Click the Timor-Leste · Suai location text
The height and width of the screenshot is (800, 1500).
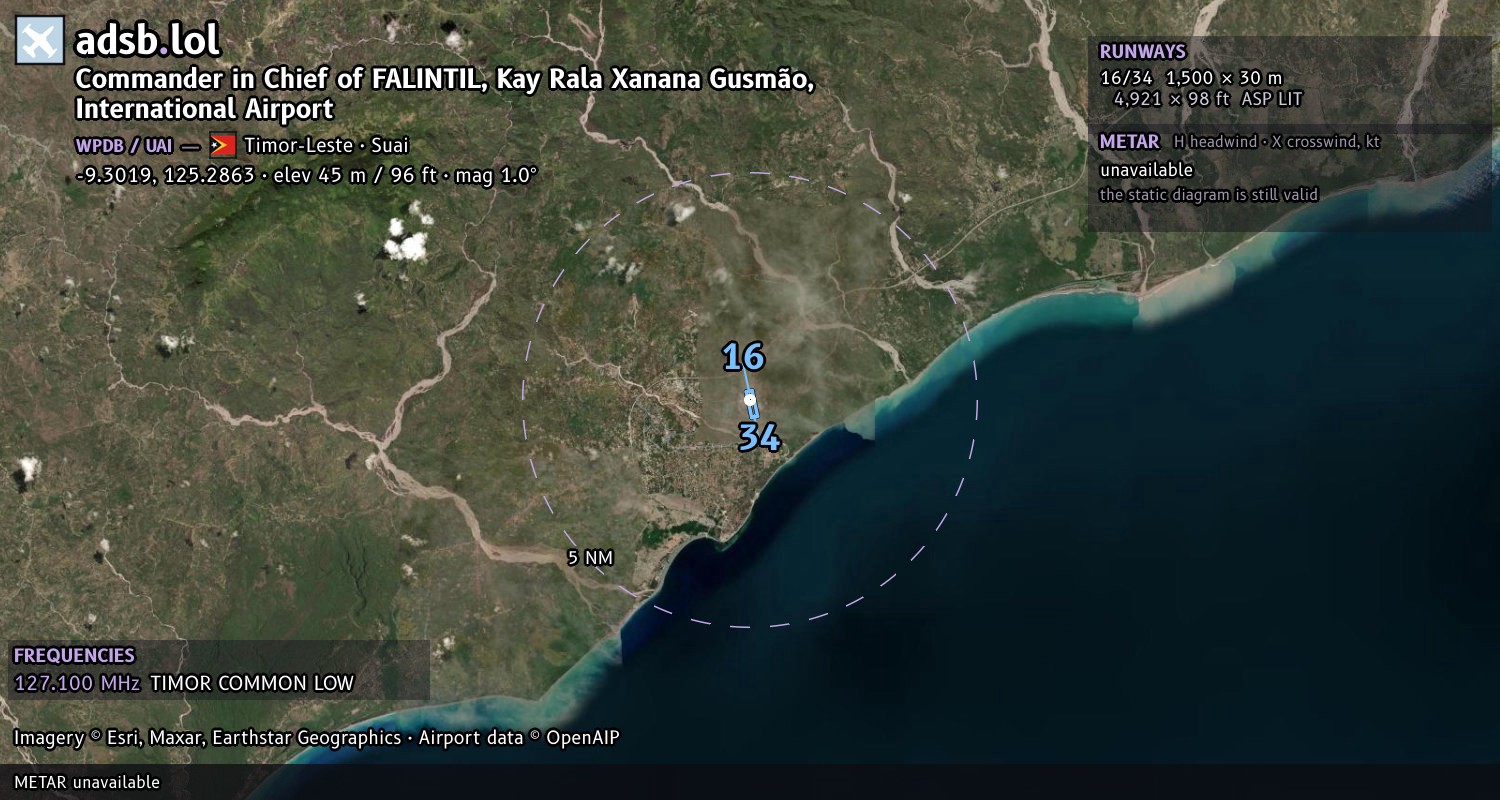pyautogui.click(x=326, y=145)
